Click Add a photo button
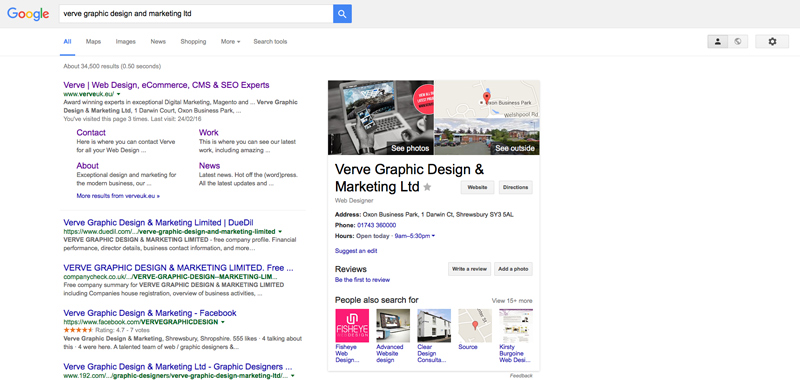 (x=513, y=269)
